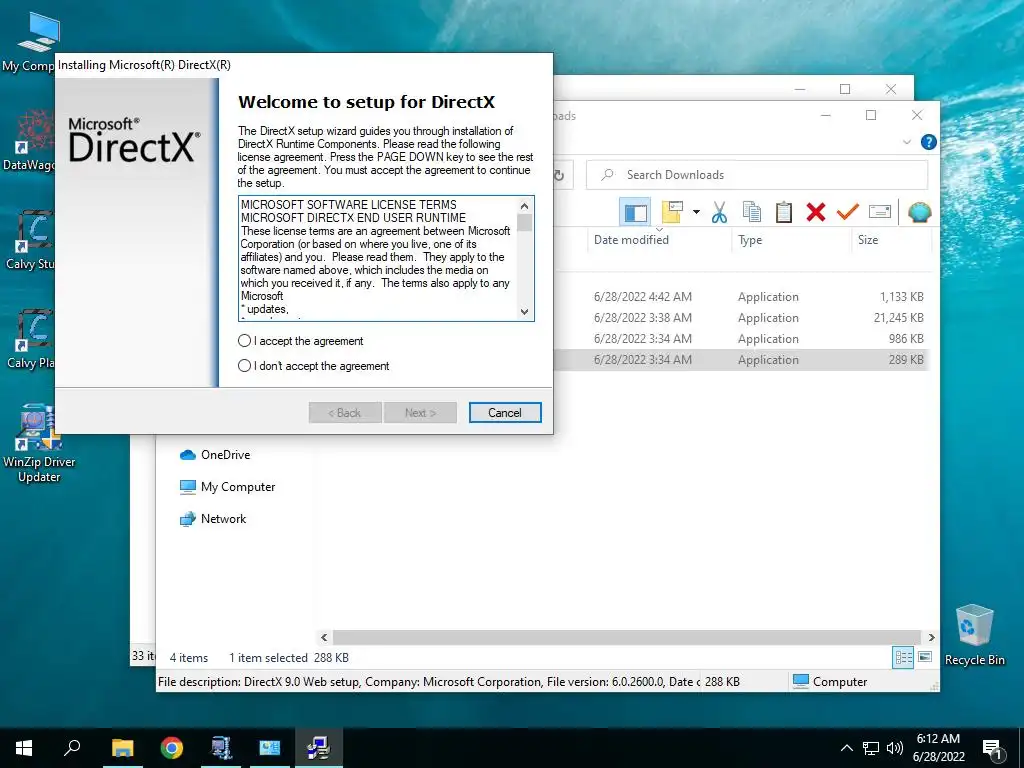Select the 986 KB application row
This screenshot has height=768, width=1024.
[x=741, y=338]
